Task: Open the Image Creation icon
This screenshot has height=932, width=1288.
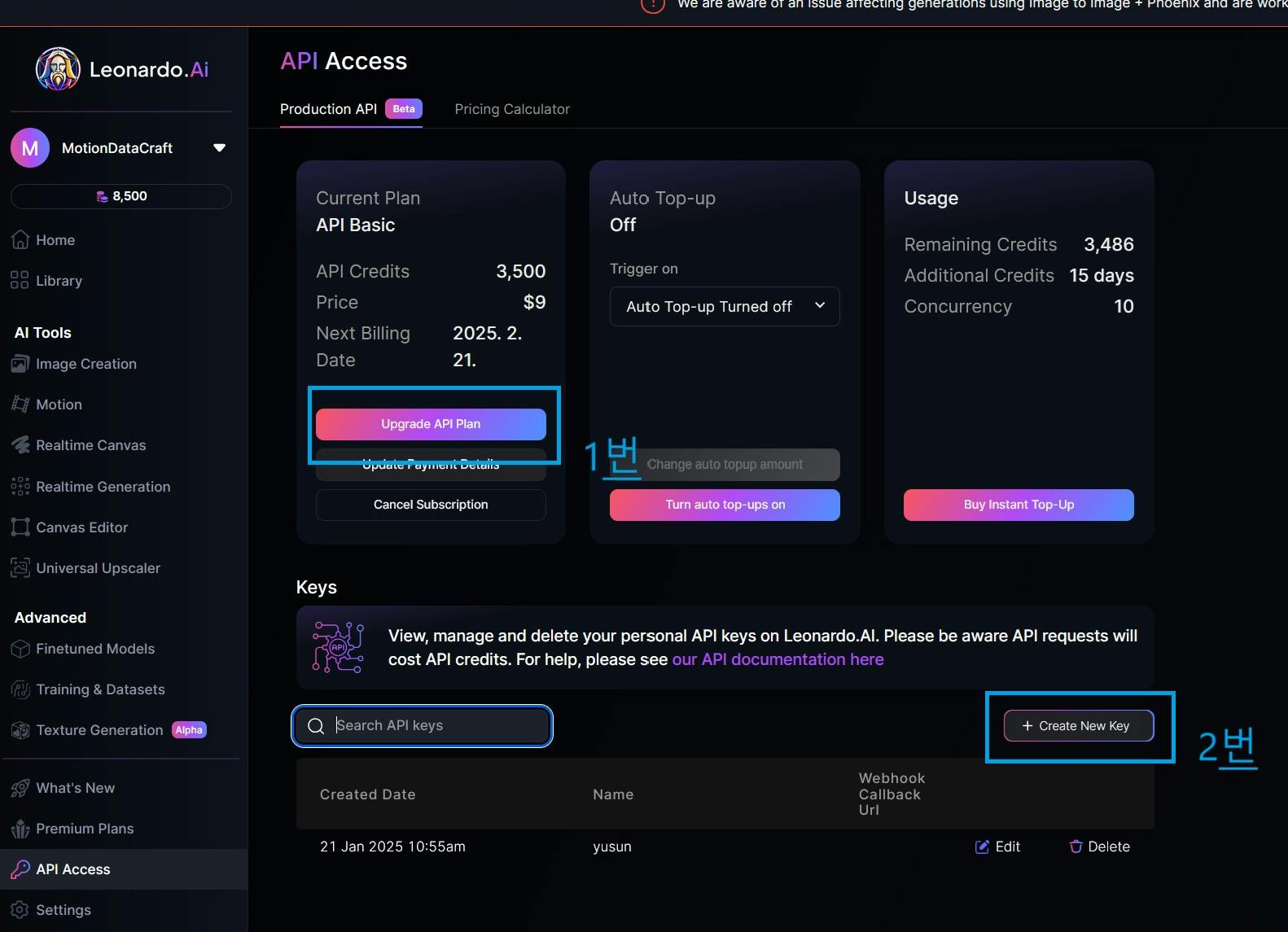Action: coord(20,364)
